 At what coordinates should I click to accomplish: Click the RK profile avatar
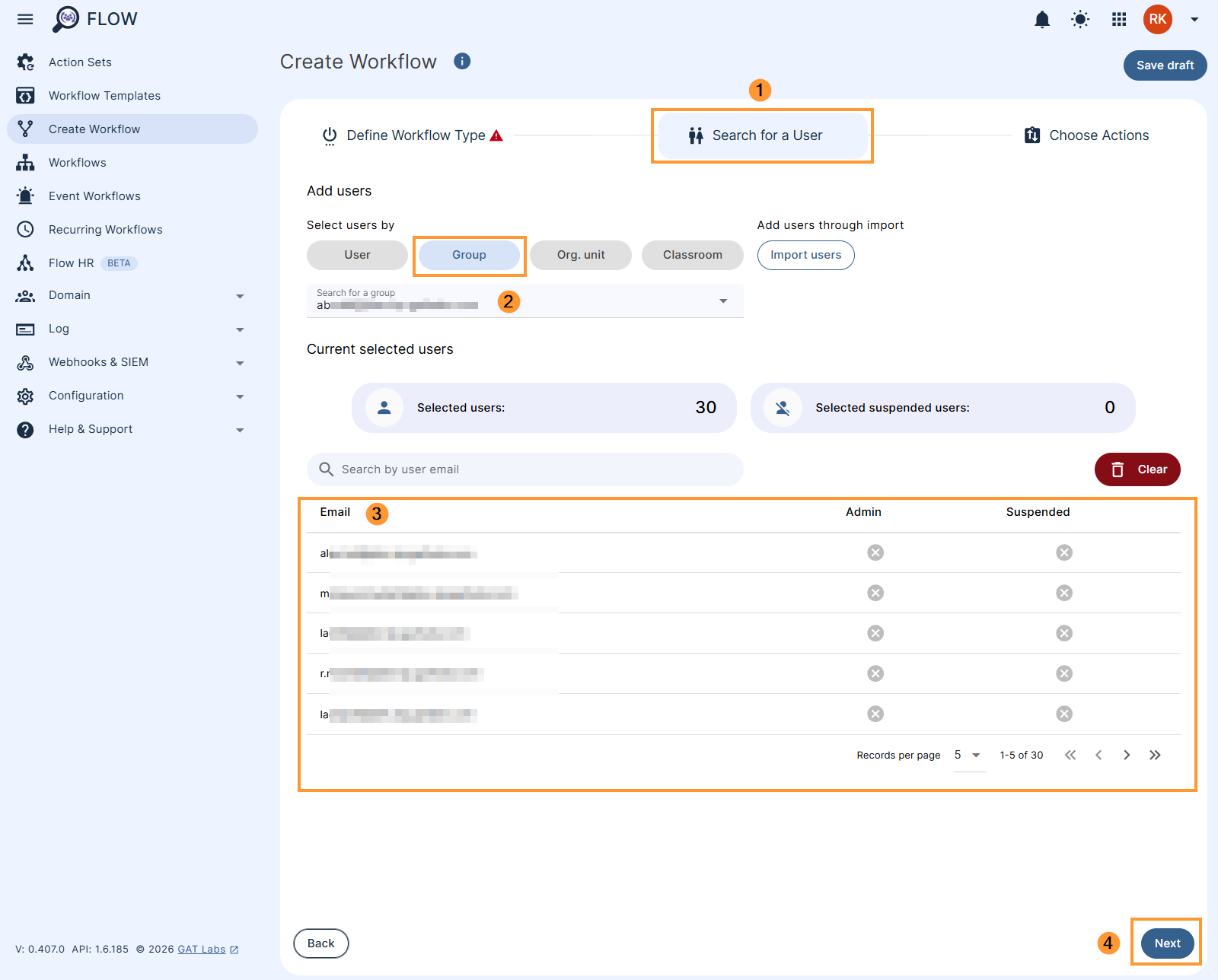[x=1157, y=19]
